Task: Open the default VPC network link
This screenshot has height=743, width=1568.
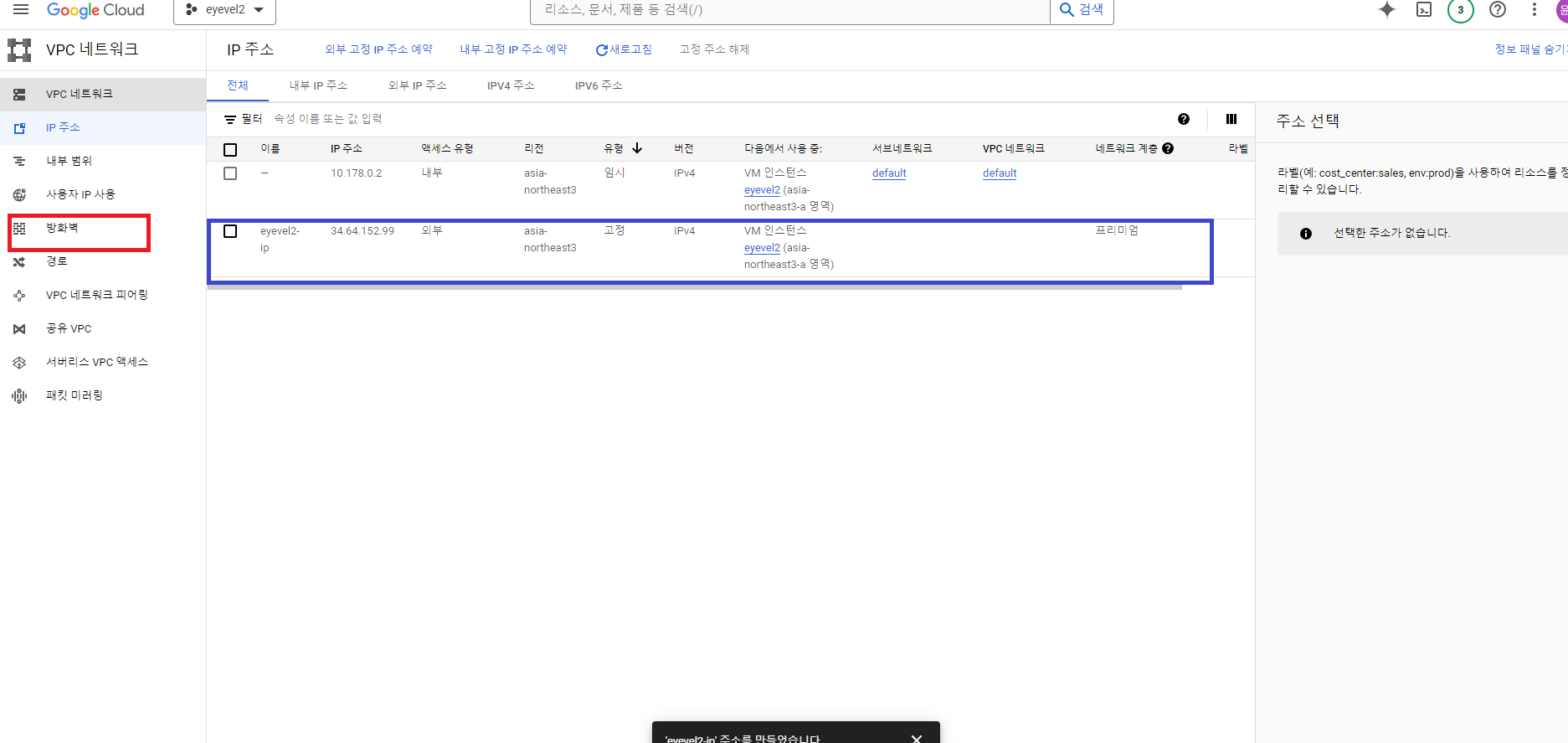Action: 1000,173
